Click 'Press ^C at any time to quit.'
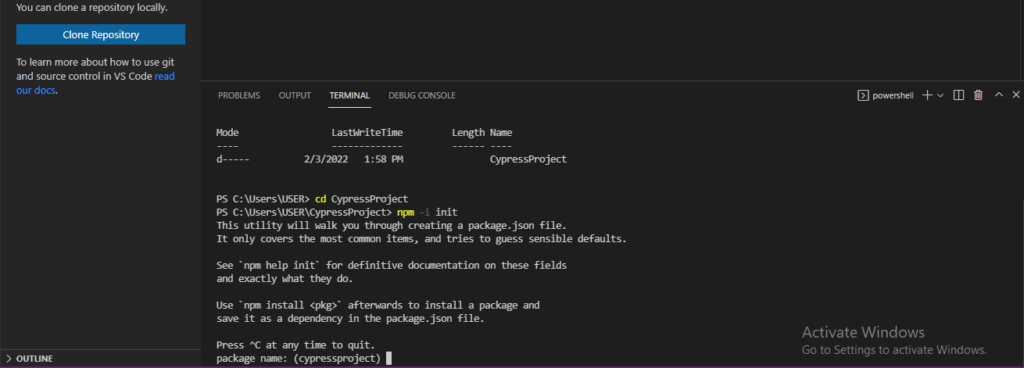1024x368 pixels. point(296,345)
